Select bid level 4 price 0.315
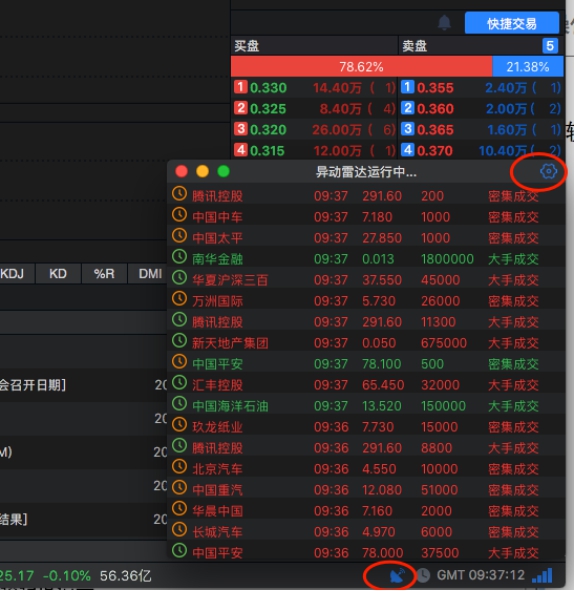 [x=268, y=151]
